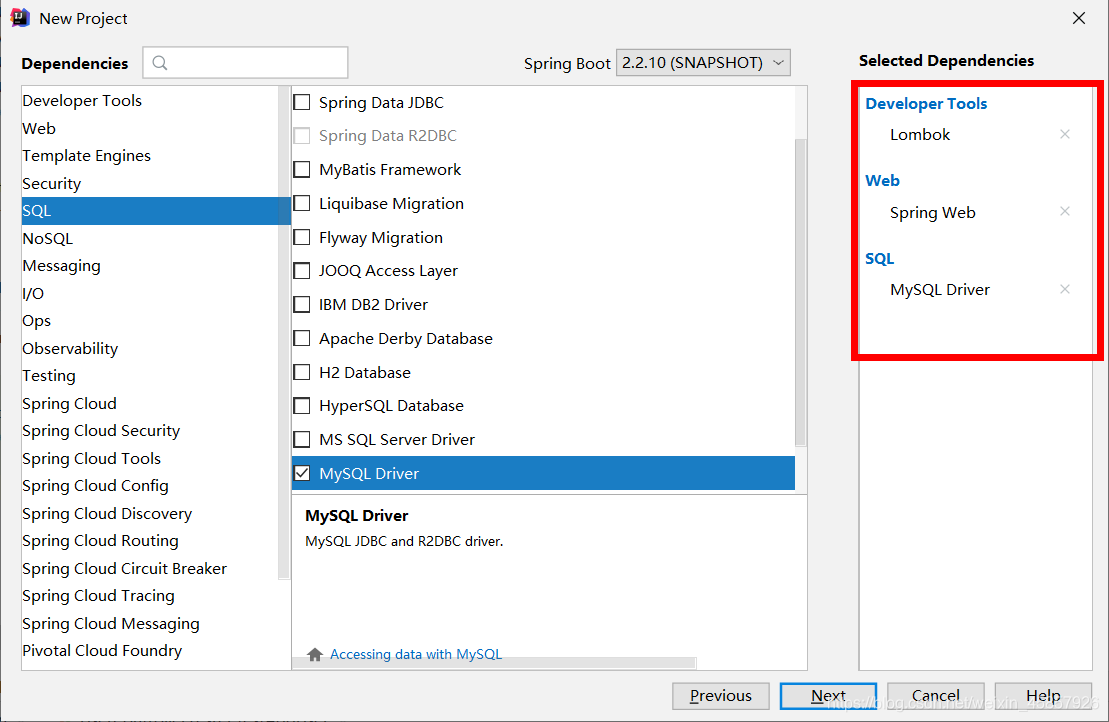Enable Flyway Migration dependency
Image resolution: width=1109 pixels, height=722 pixels.
302,238
